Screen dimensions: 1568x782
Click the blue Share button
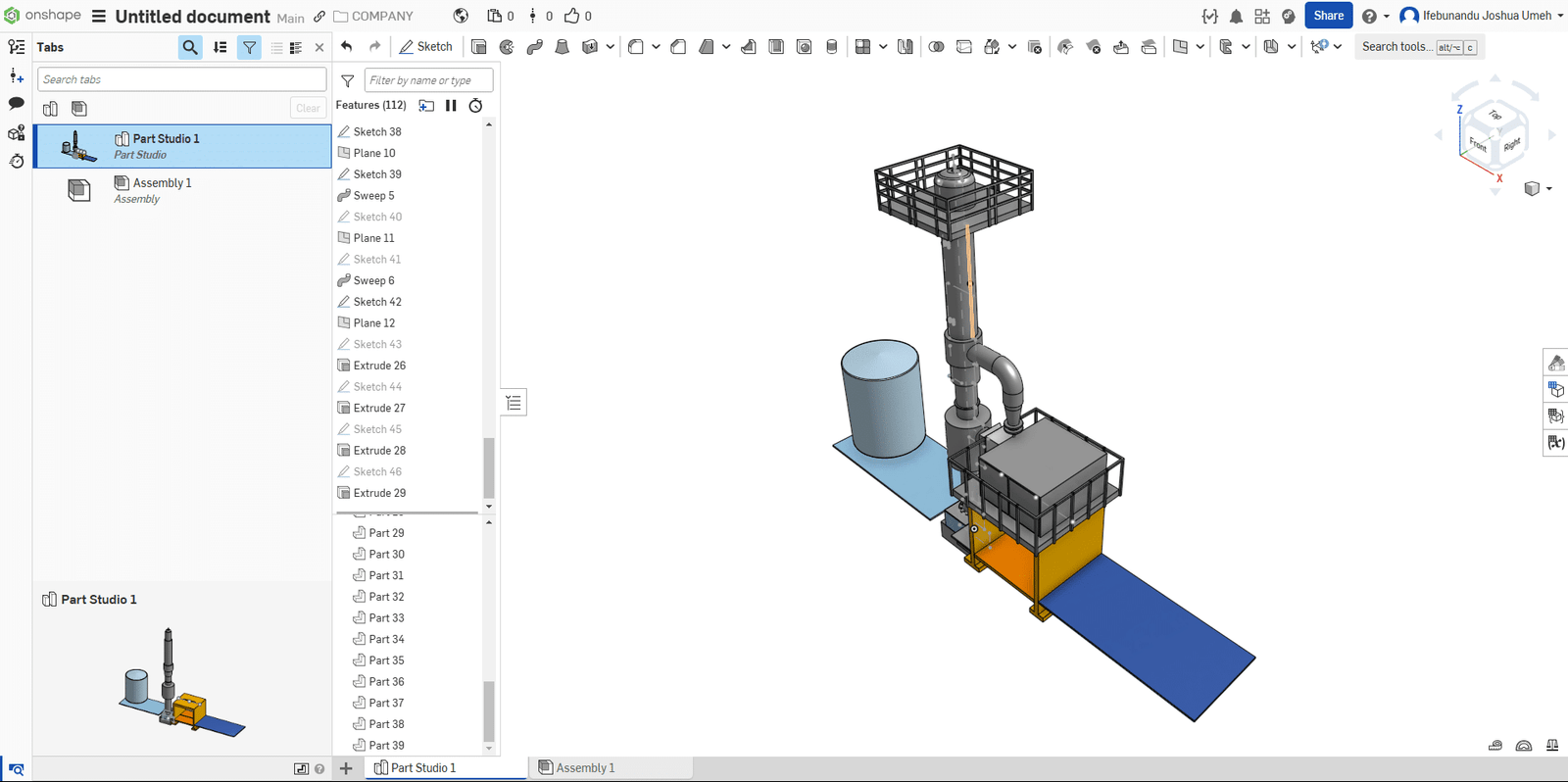(x=1328, y=16)
